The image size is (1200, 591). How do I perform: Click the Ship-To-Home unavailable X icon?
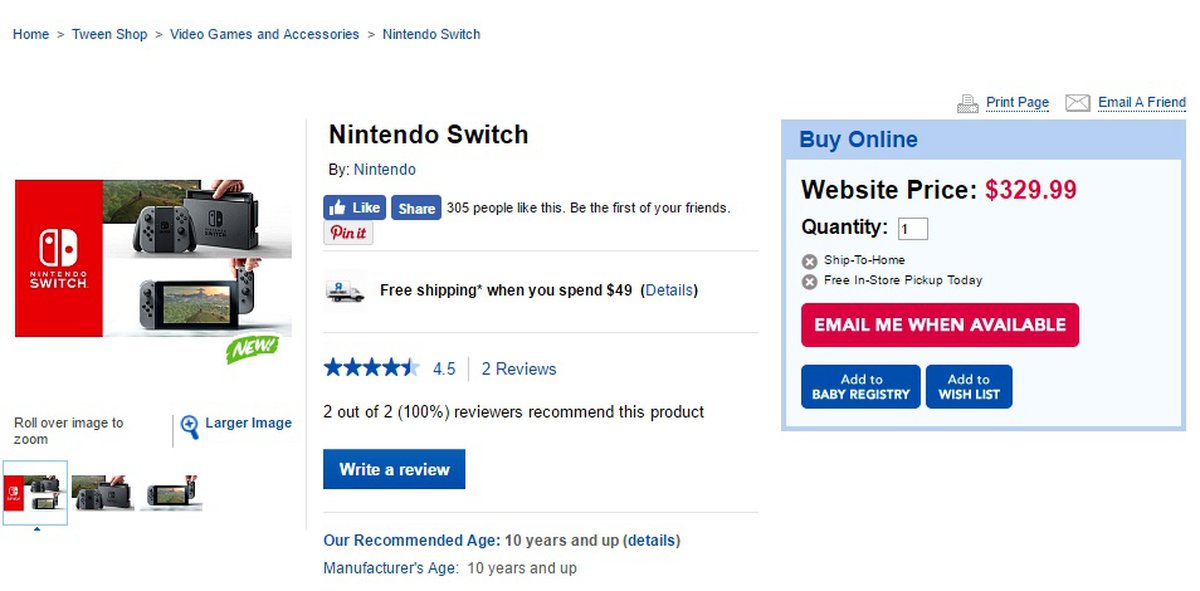pos(810,262)
